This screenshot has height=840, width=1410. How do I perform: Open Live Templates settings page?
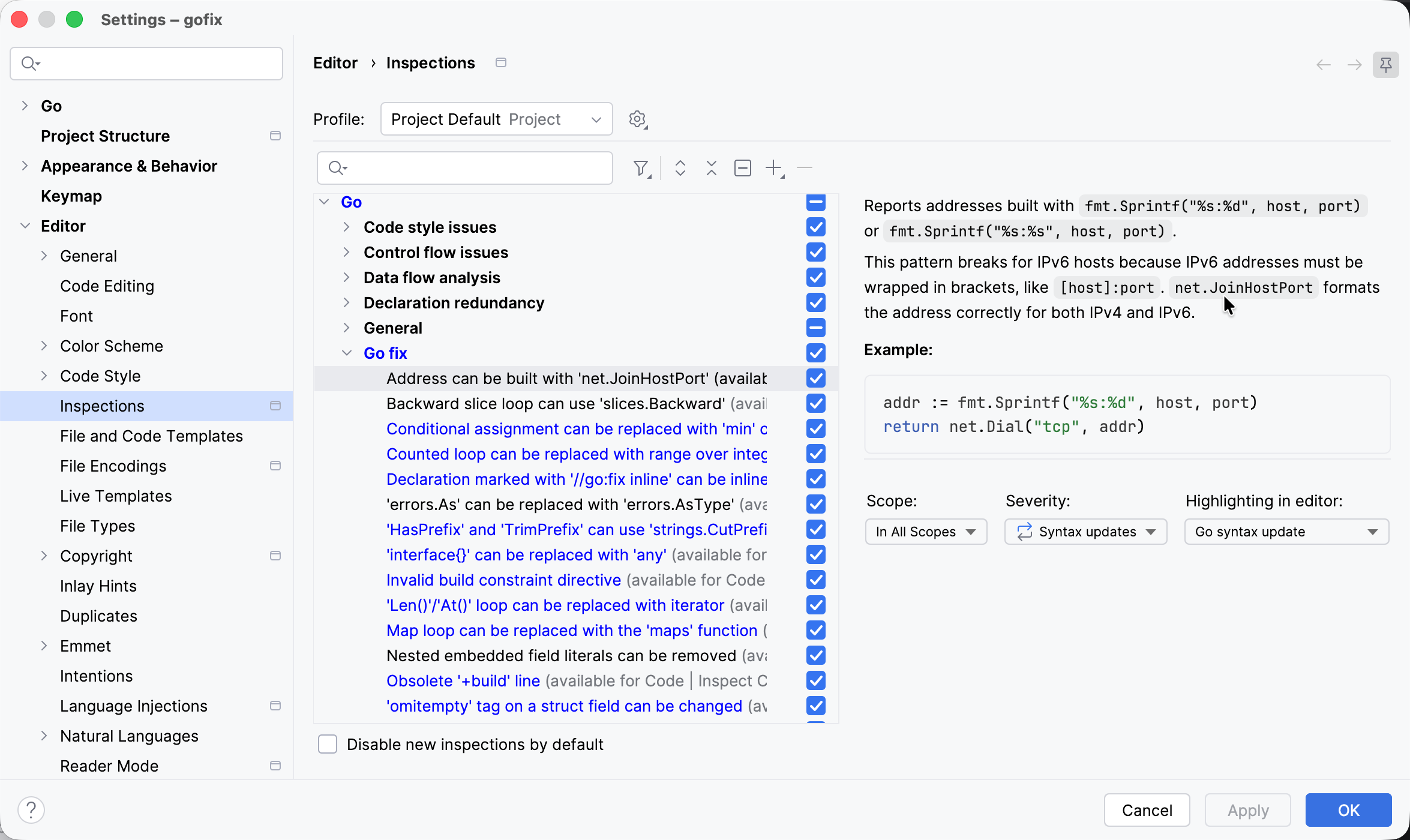coord(116,496)
